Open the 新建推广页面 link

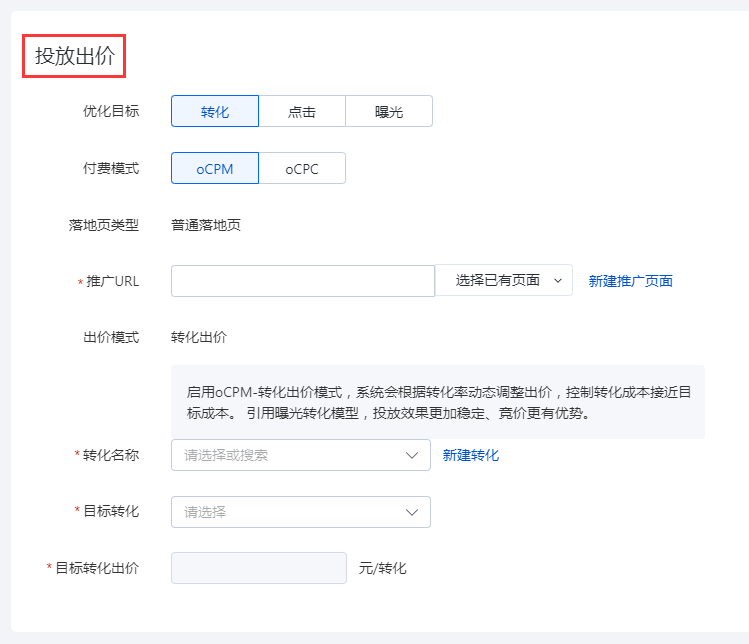tap(630, 281)
